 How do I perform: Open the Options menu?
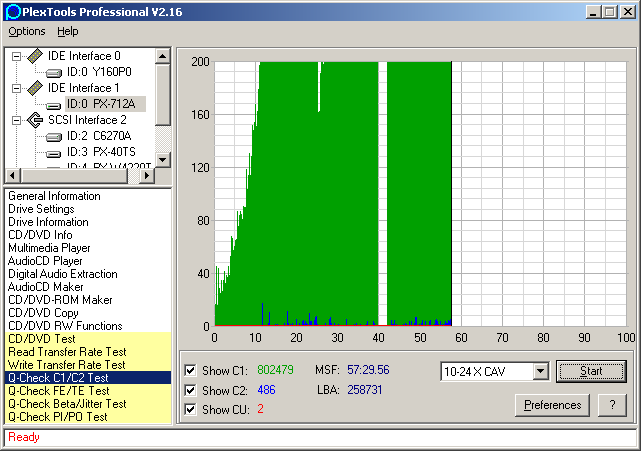pyautogui.click(x=27, y=31)
